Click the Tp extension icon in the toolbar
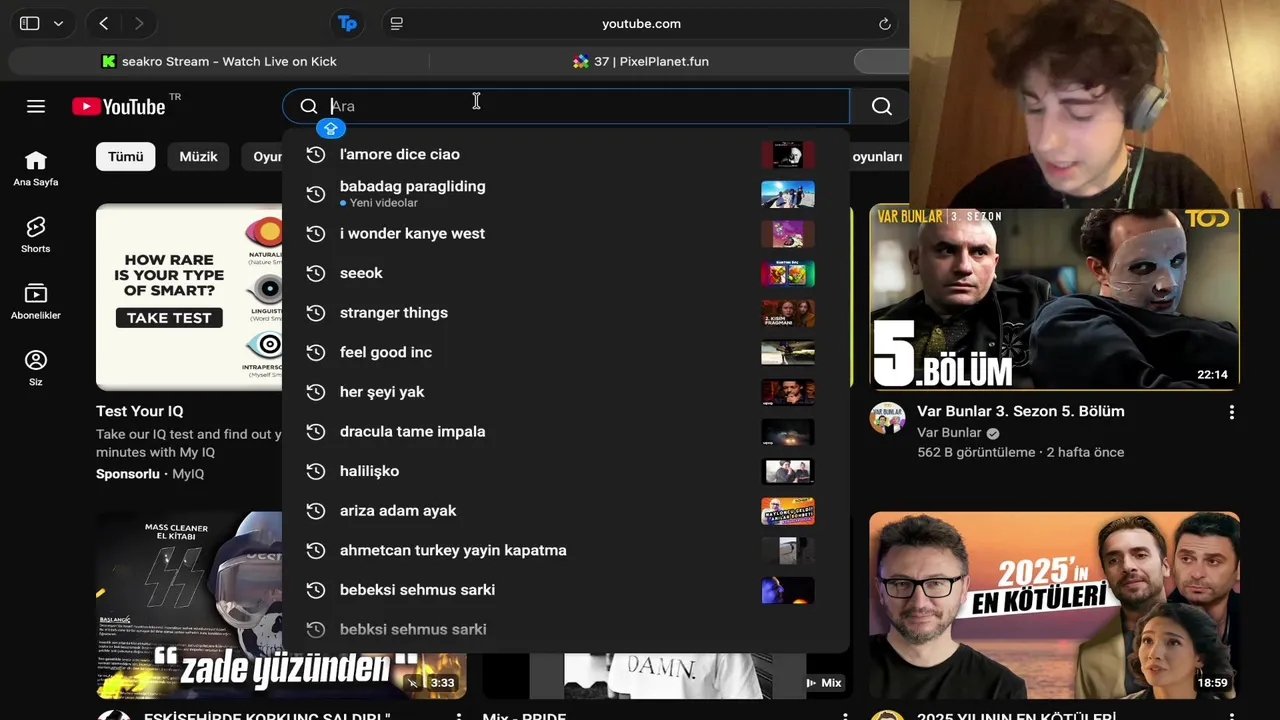 click(347, 23)
